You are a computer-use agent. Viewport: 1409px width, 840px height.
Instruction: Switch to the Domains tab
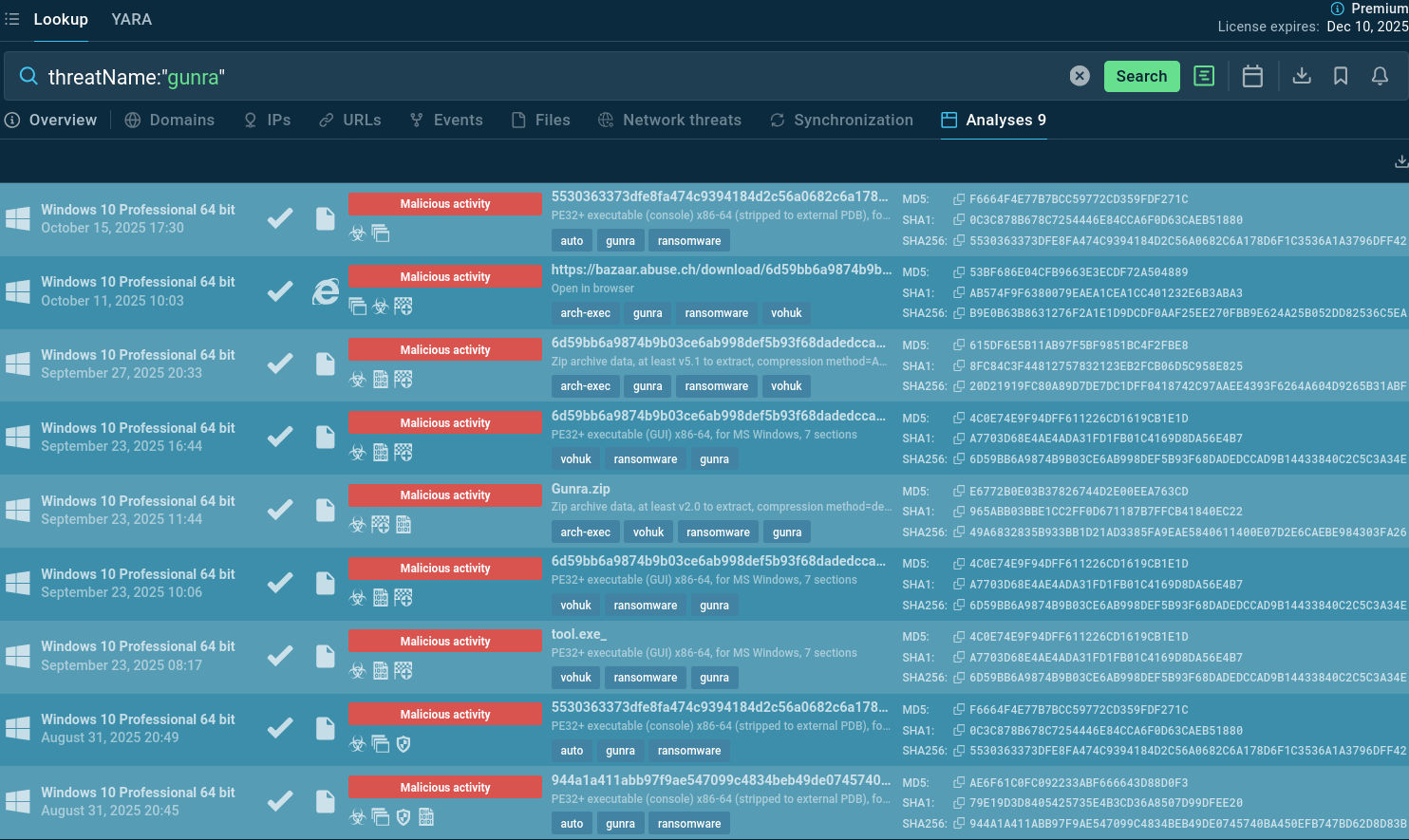coord(170,120)
